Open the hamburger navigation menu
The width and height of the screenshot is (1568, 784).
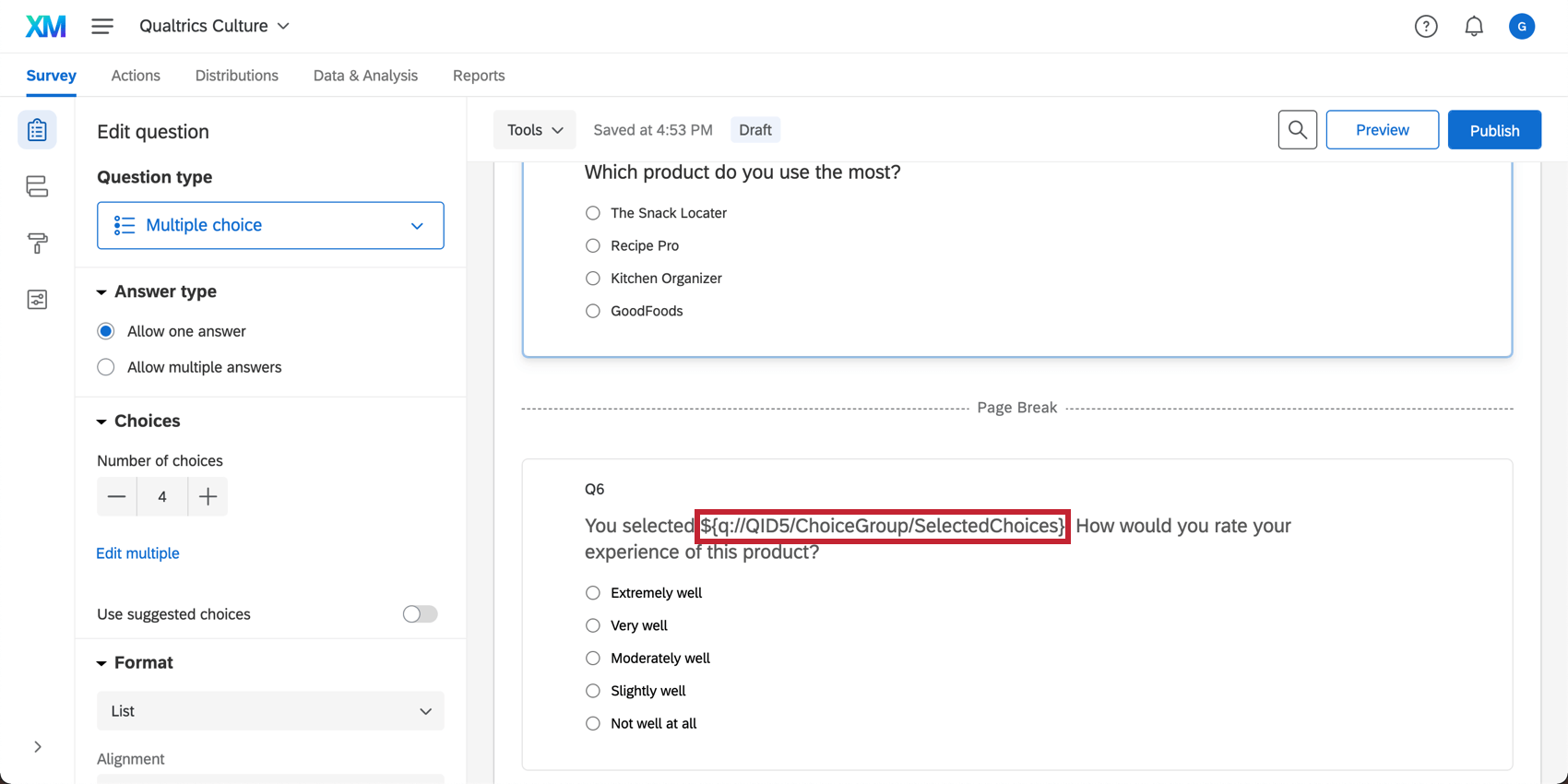click(102, 27)
